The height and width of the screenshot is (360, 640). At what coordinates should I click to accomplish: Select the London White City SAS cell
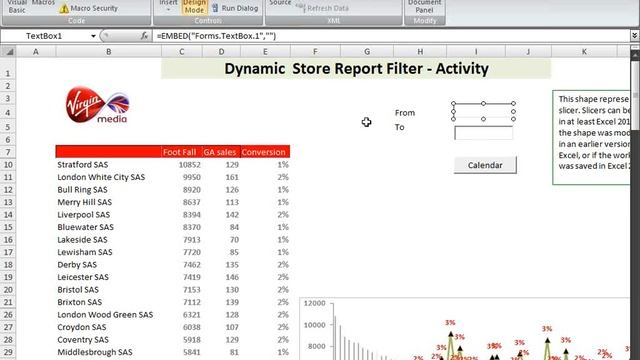point(109,177)
